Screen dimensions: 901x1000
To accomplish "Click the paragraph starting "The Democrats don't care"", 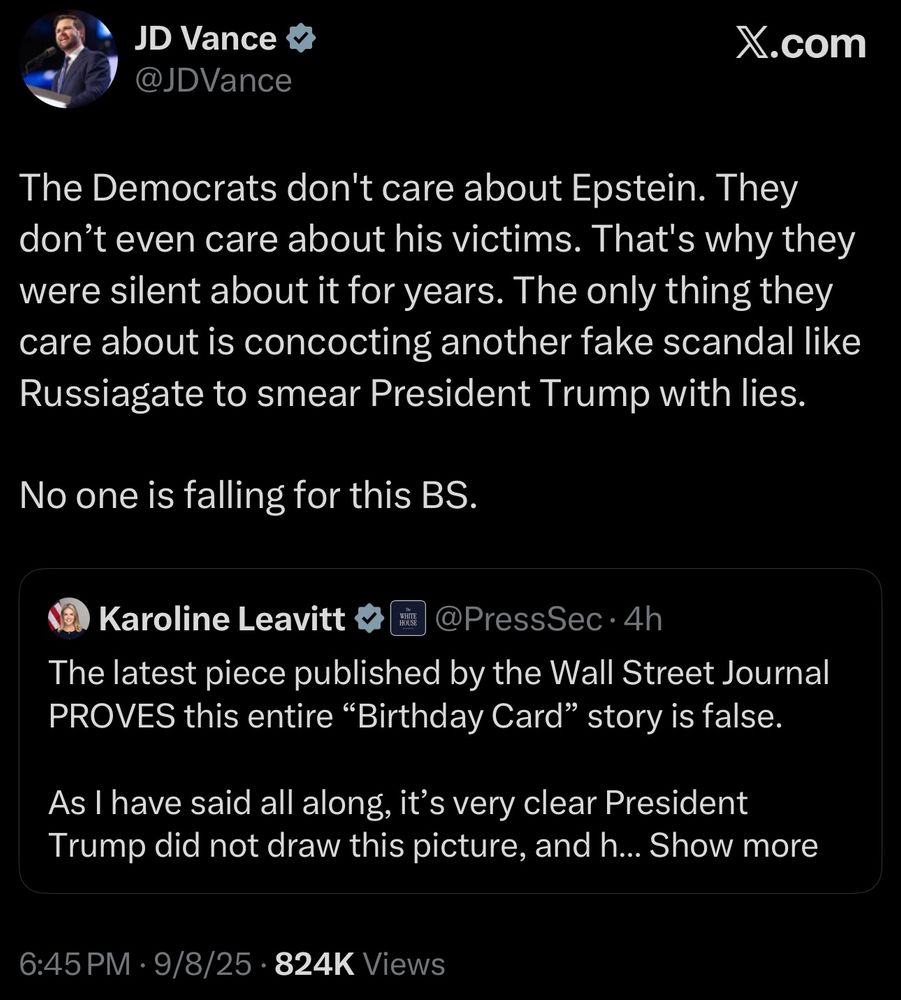I will click(440, 290).
